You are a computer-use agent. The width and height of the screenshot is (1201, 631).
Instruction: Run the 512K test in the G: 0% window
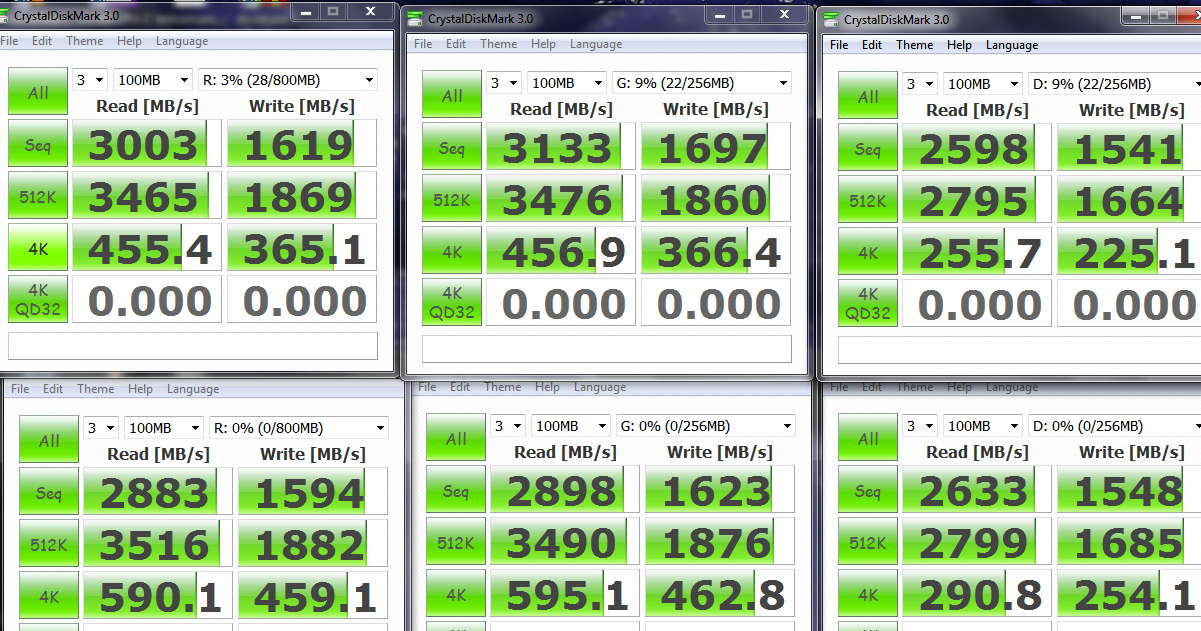pos(456,543)
